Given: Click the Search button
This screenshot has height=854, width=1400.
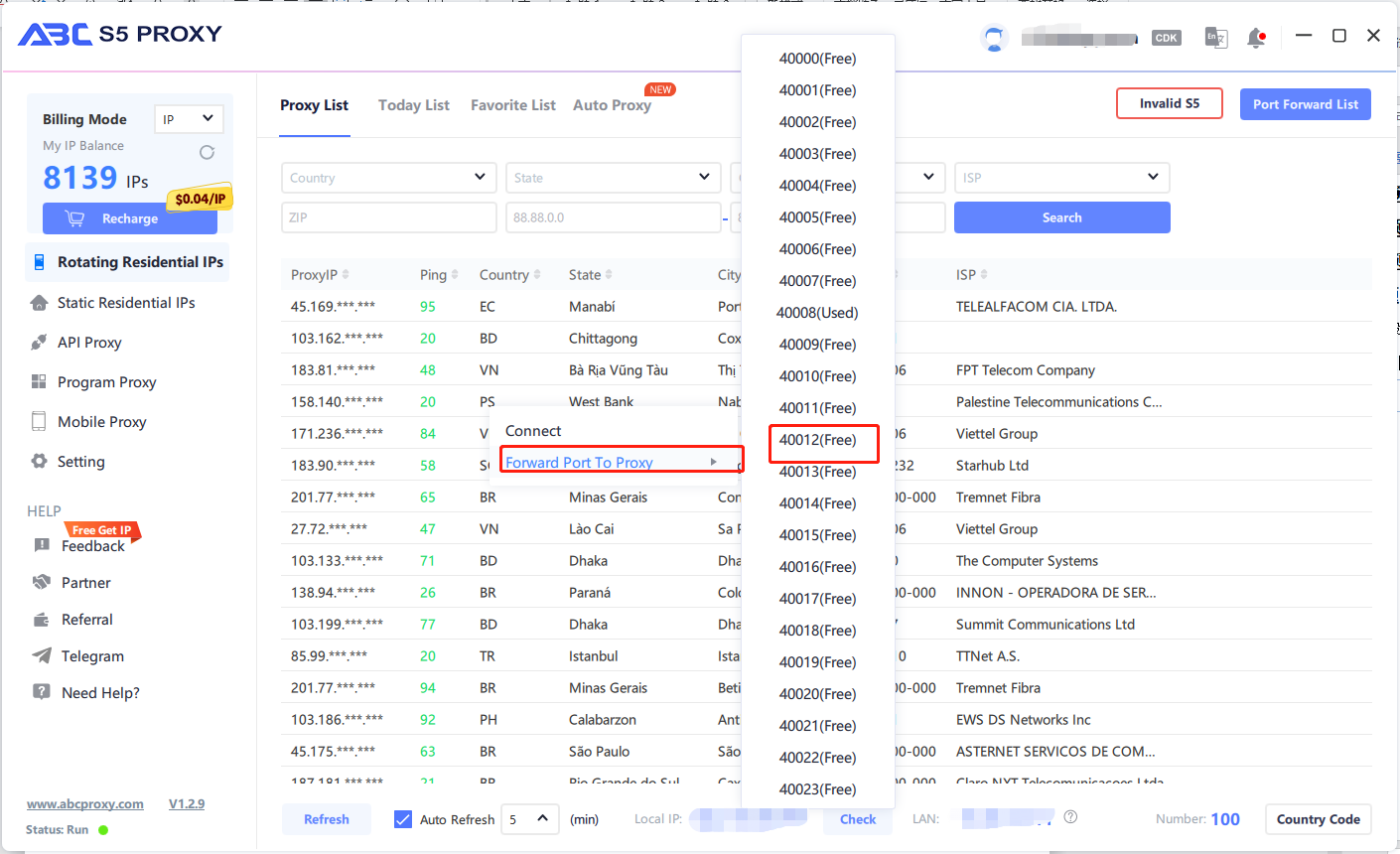Looking at the screenshot, I should pyautogui.click(x=1062, y=217).
